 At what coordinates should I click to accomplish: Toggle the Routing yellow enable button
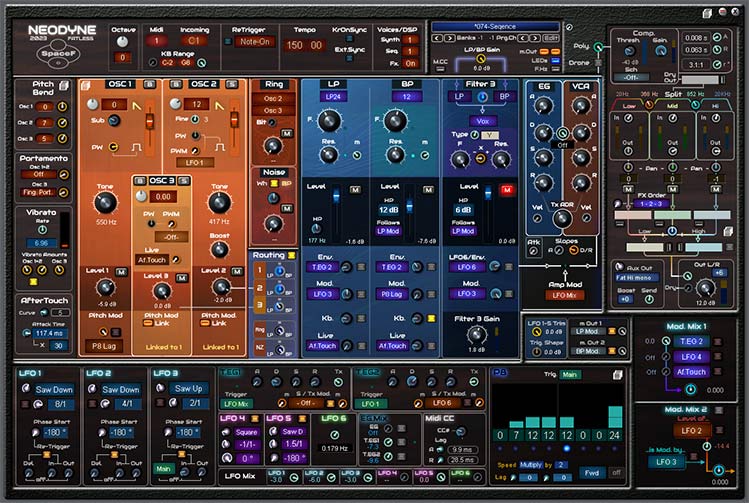pos(291,256)
